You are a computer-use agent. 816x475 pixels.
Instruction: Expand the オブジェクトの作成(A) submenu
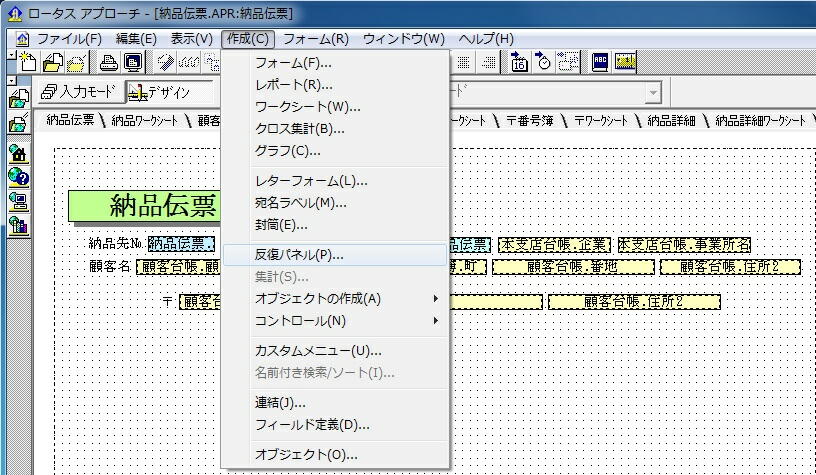pos(436,299)
